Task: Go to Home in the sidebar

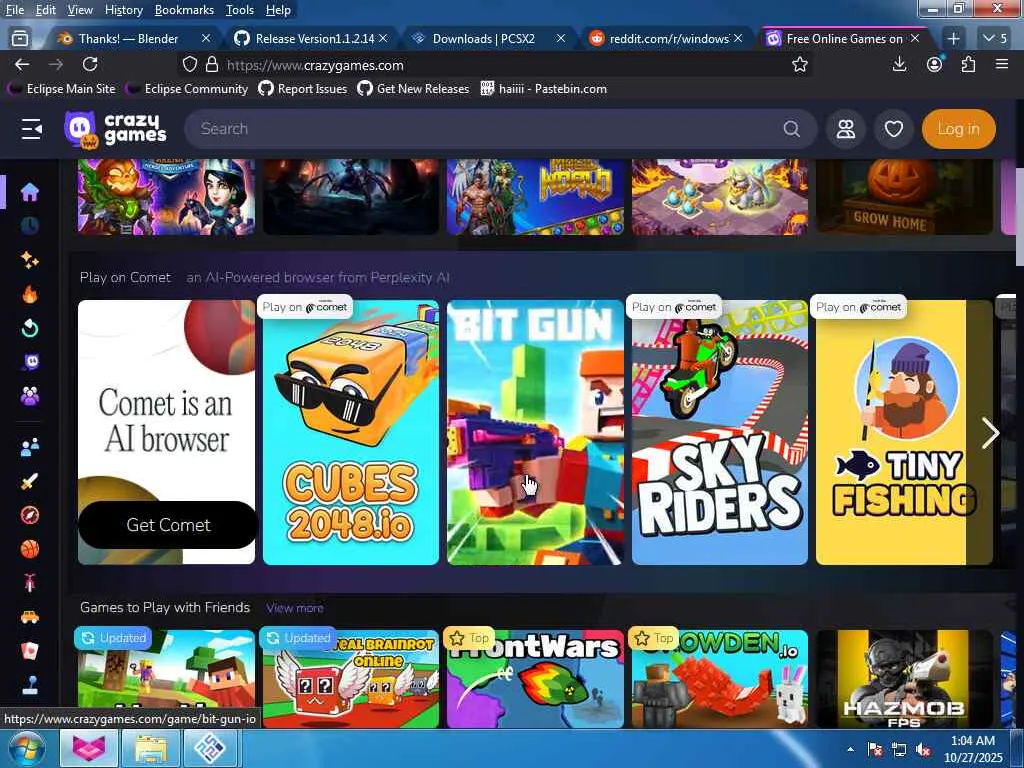Action: coord(29,192)
